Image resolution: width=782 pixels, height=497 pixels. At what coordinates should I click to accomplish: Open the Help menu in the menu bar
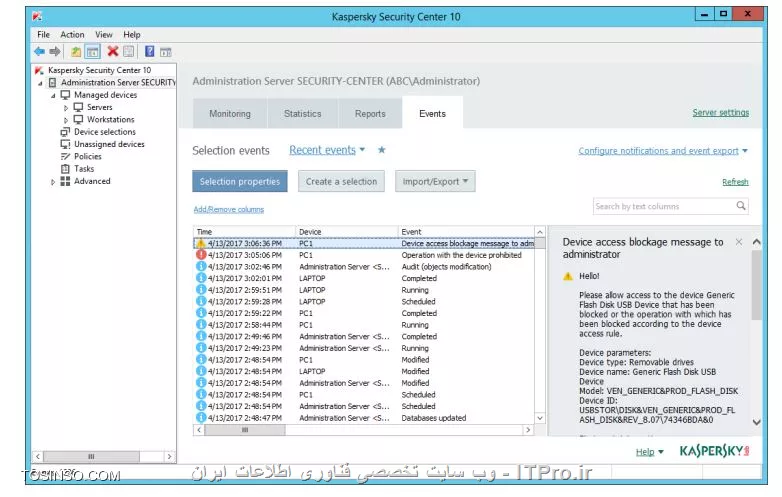tap(132, 34)
